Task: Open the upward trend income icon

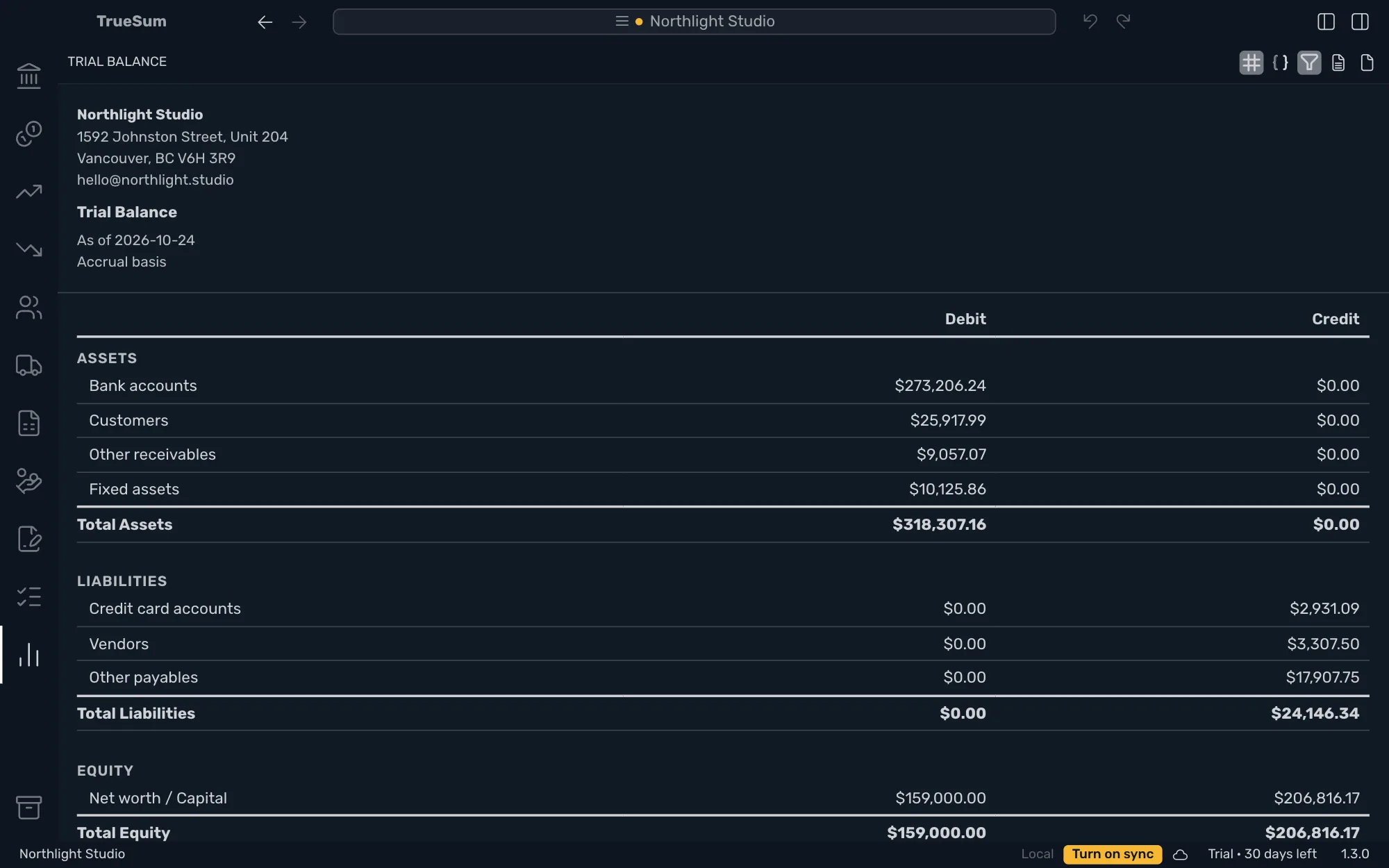Action: pos(28,191)
